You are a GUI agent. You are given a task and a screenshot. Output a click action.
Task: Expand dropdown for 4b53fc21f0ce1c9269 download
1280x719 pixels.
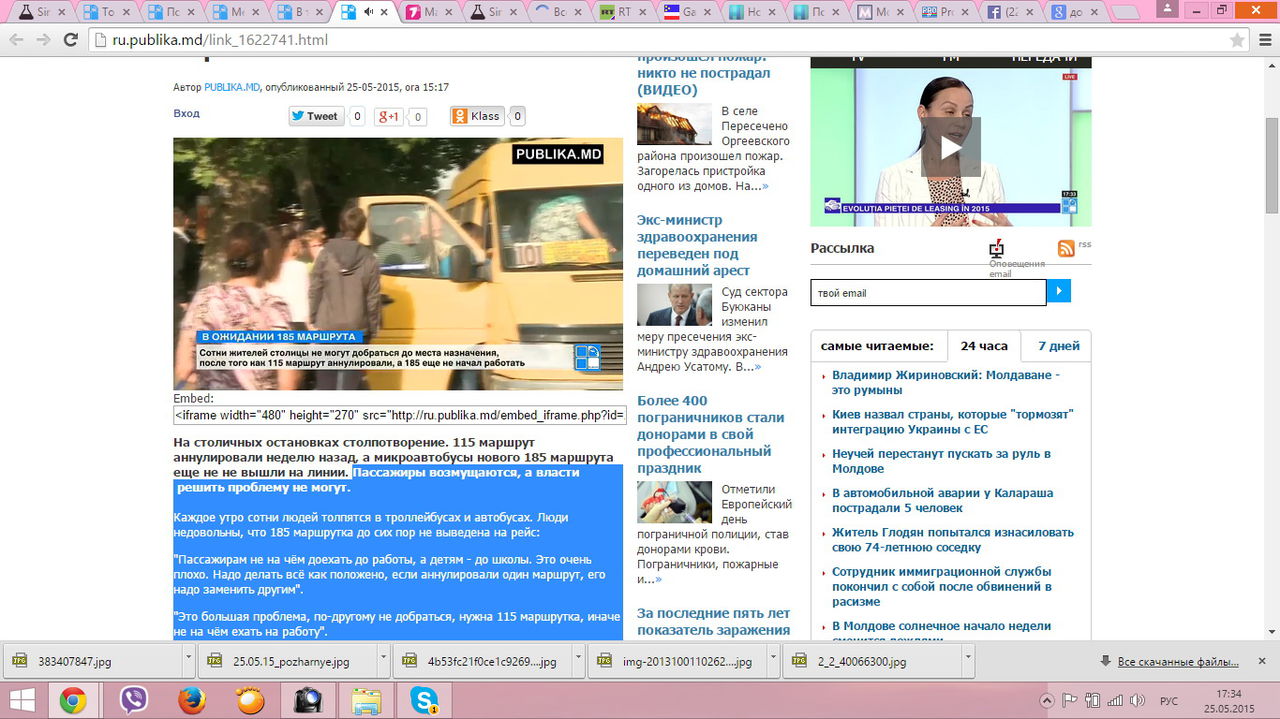click(x=578, y=661)
